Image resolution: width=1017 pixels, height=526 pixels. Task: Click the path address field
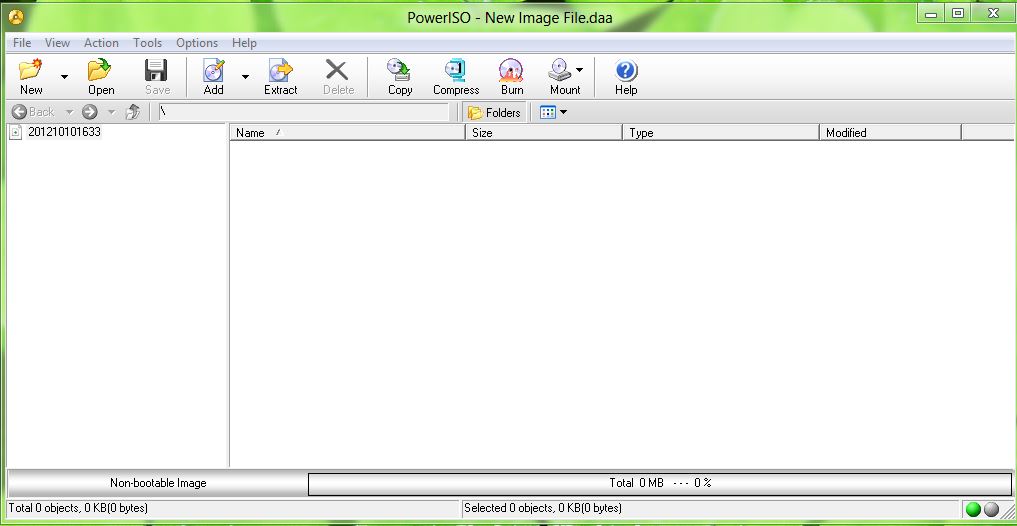pos(304,112)
